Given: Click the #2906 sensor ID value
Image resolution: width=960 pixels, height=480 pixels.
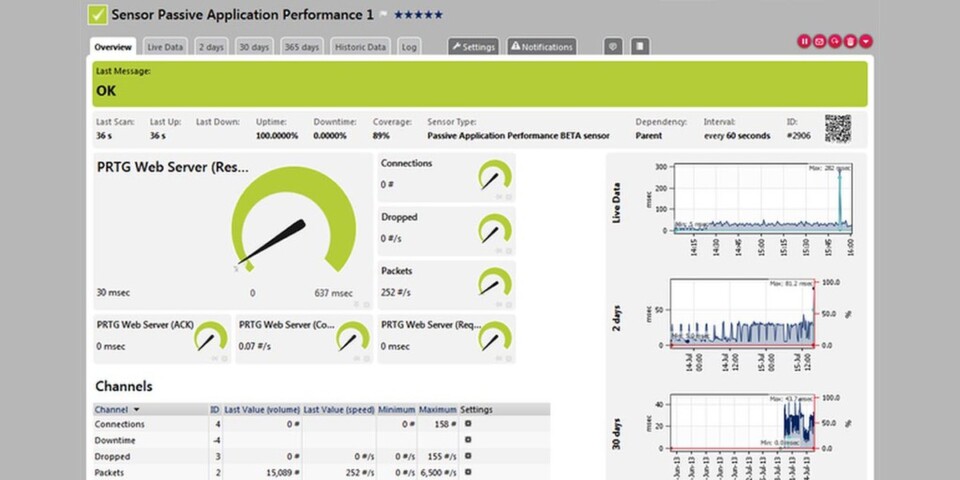Looking at the screenshot, I should 798,136.
